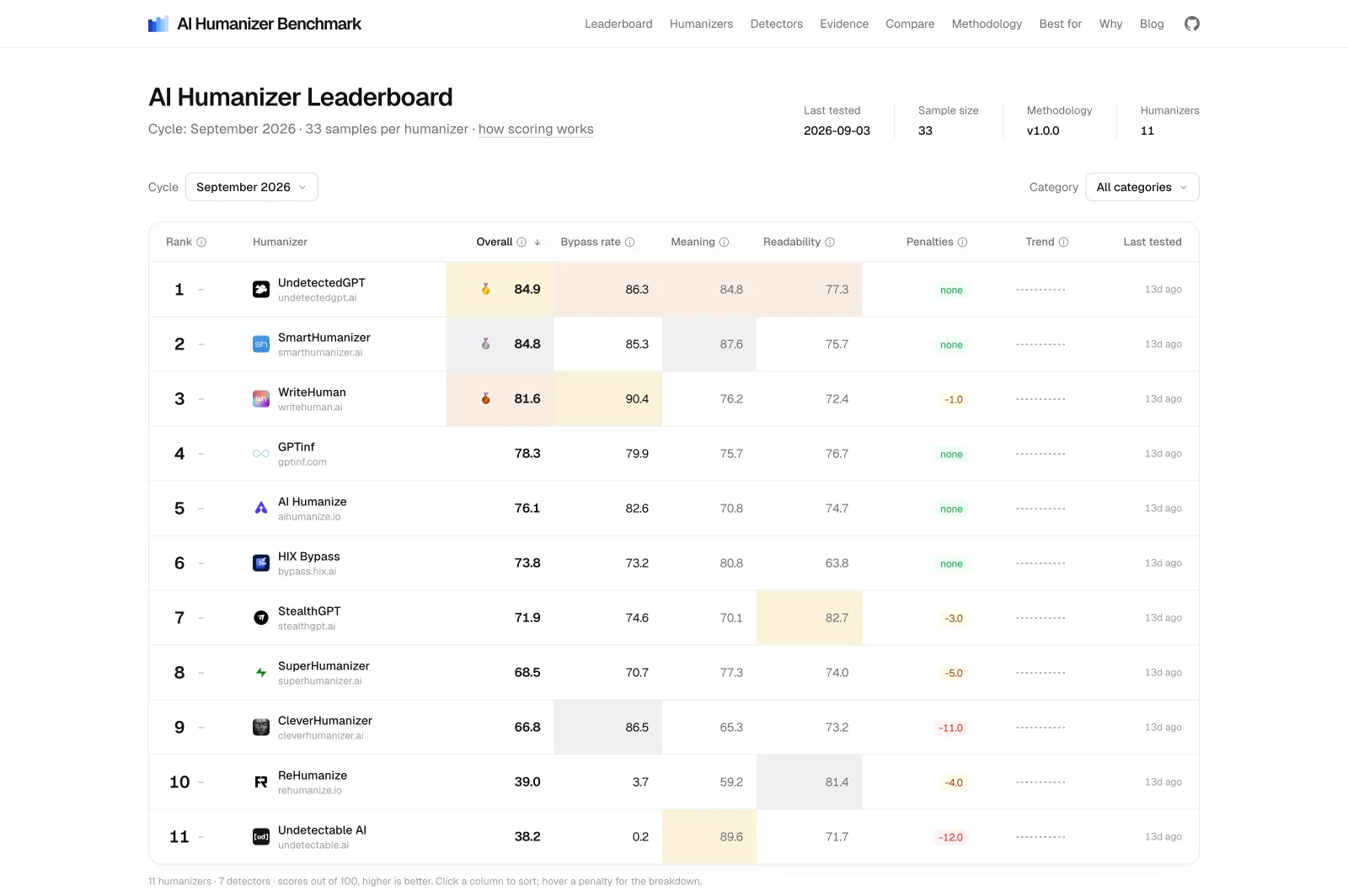Image resolution: width=1348 pixels, height=896 pixels.
Task: Open the Methodology nav item
Action: coord(987,24)
